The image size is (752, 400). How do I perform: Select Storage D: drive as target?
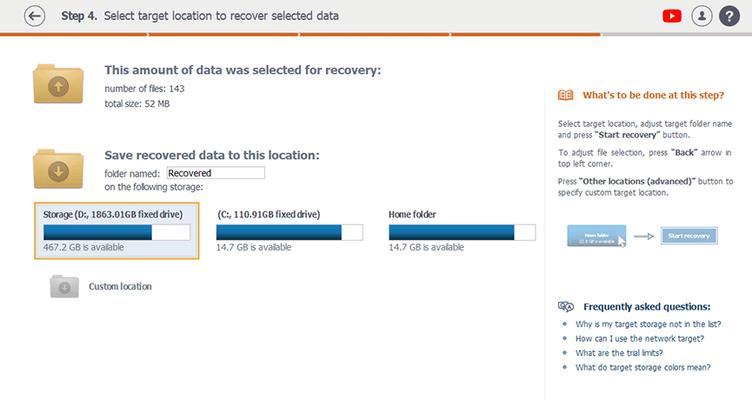117,231
